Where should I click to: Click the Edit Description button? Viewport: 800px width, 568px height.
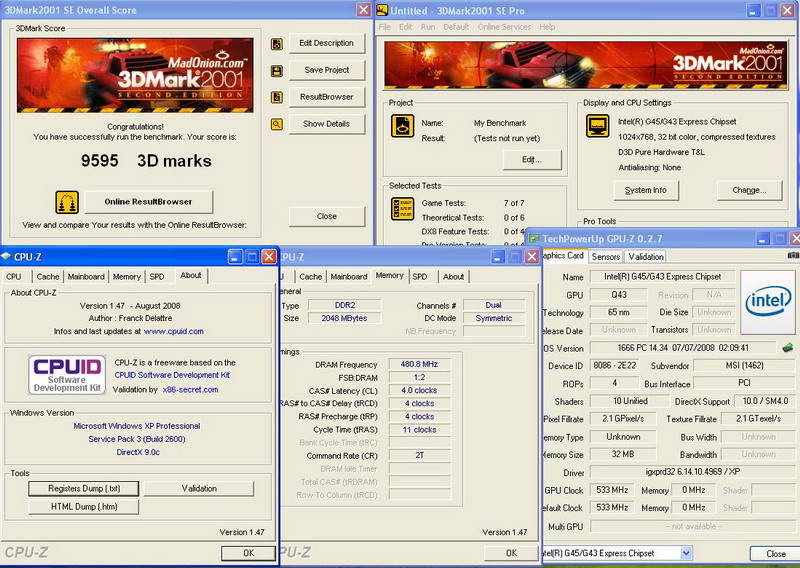[x=327, y=43]
